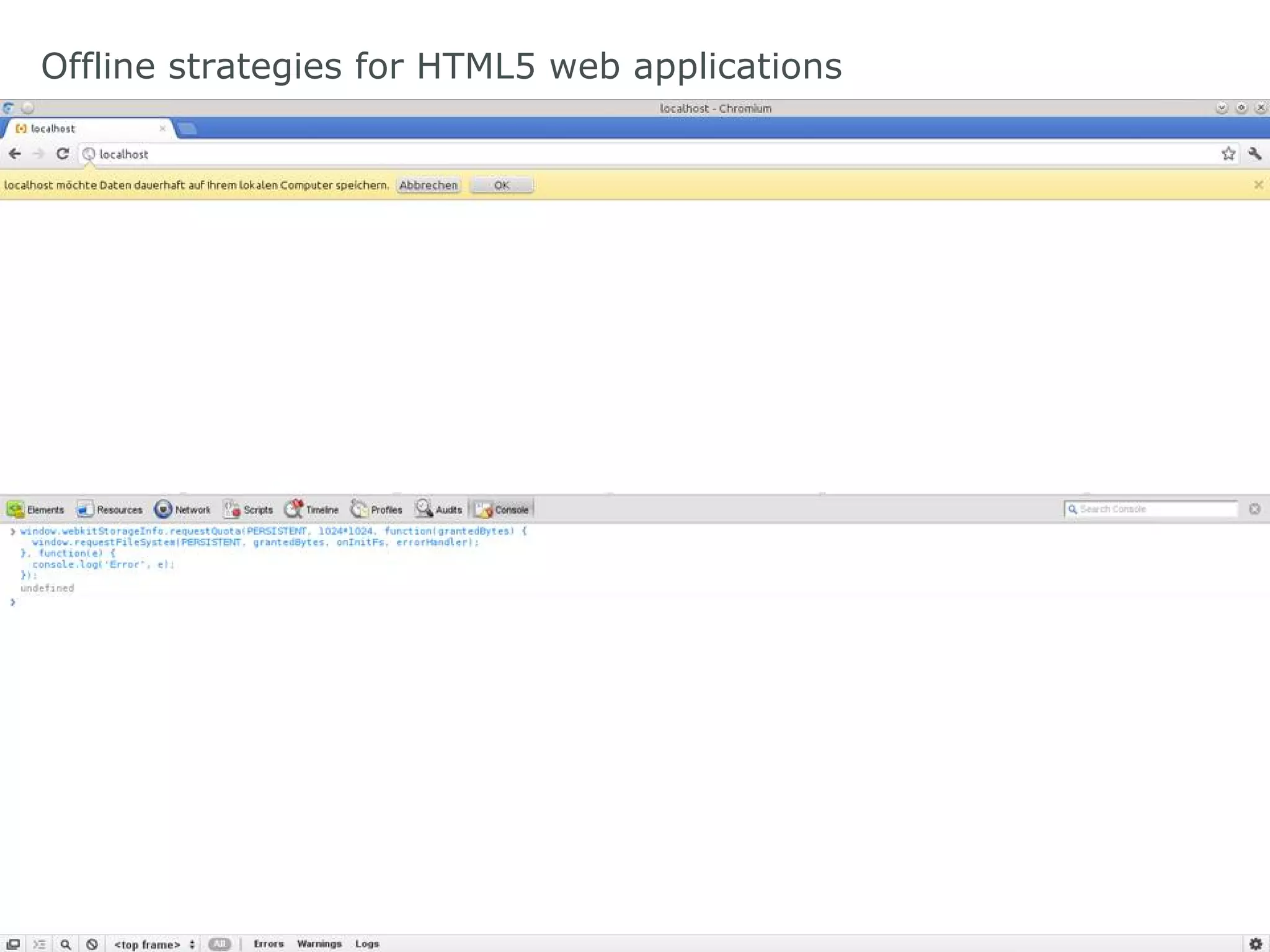Select the All console filter

(220, 944)
